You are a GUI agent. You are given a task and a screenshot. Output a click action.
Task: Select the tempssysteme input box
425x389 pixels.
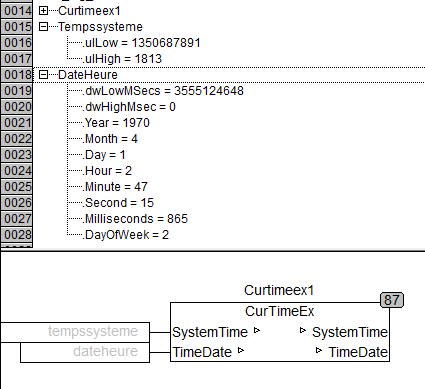click(x=75, y=332)
